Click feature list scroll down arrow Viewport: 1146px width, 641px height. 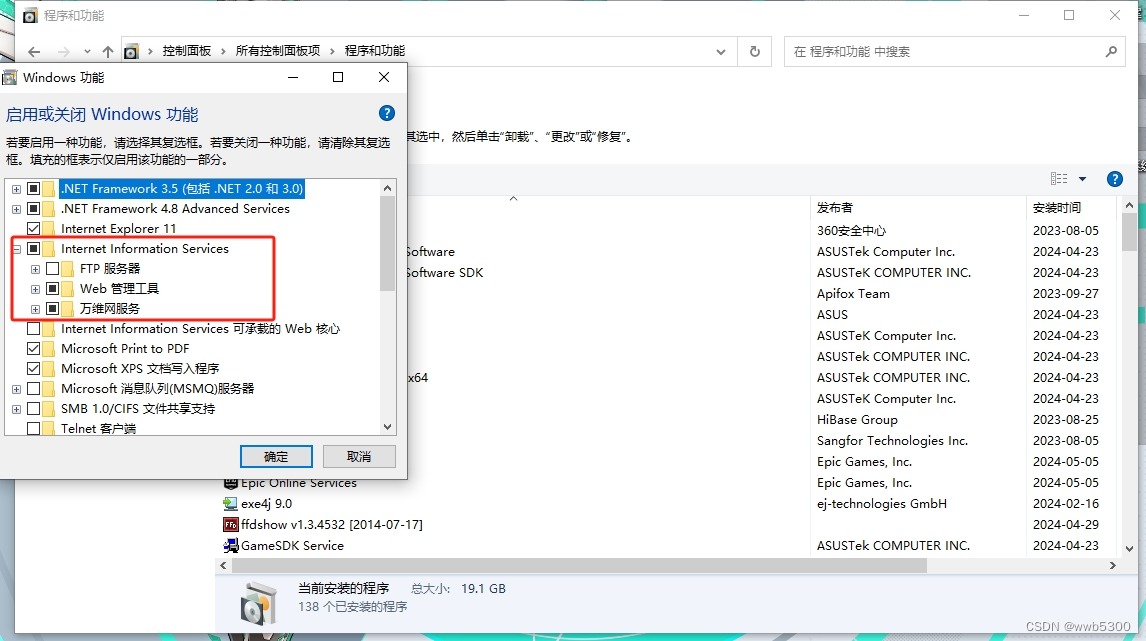pyautogui.click(x=387, y=427)
